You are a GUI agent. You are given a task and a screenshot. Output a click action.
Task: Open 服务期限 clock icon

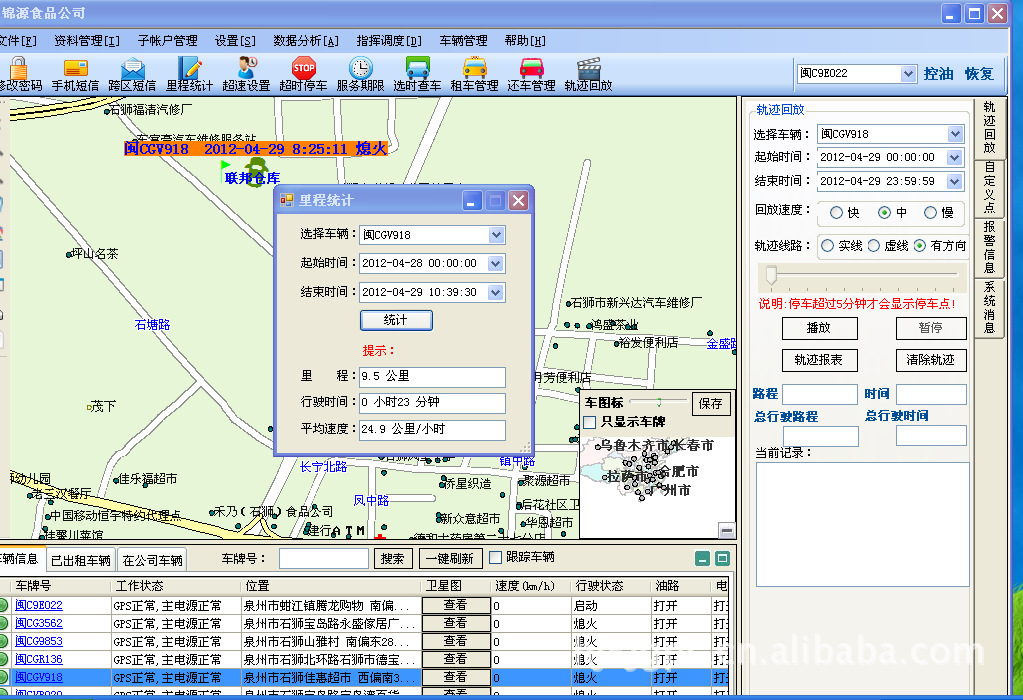(x=360, y=68)
